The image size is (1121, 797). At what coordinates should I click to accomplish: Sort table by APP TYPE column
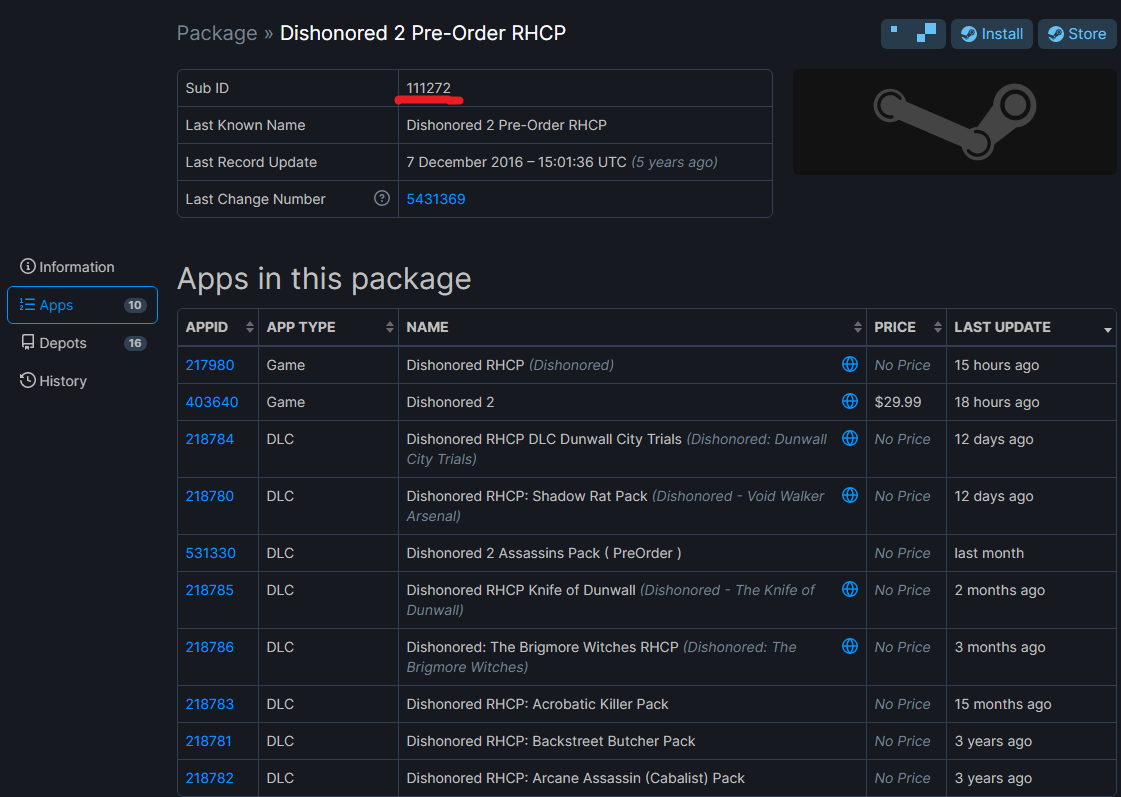coord(329,327)
